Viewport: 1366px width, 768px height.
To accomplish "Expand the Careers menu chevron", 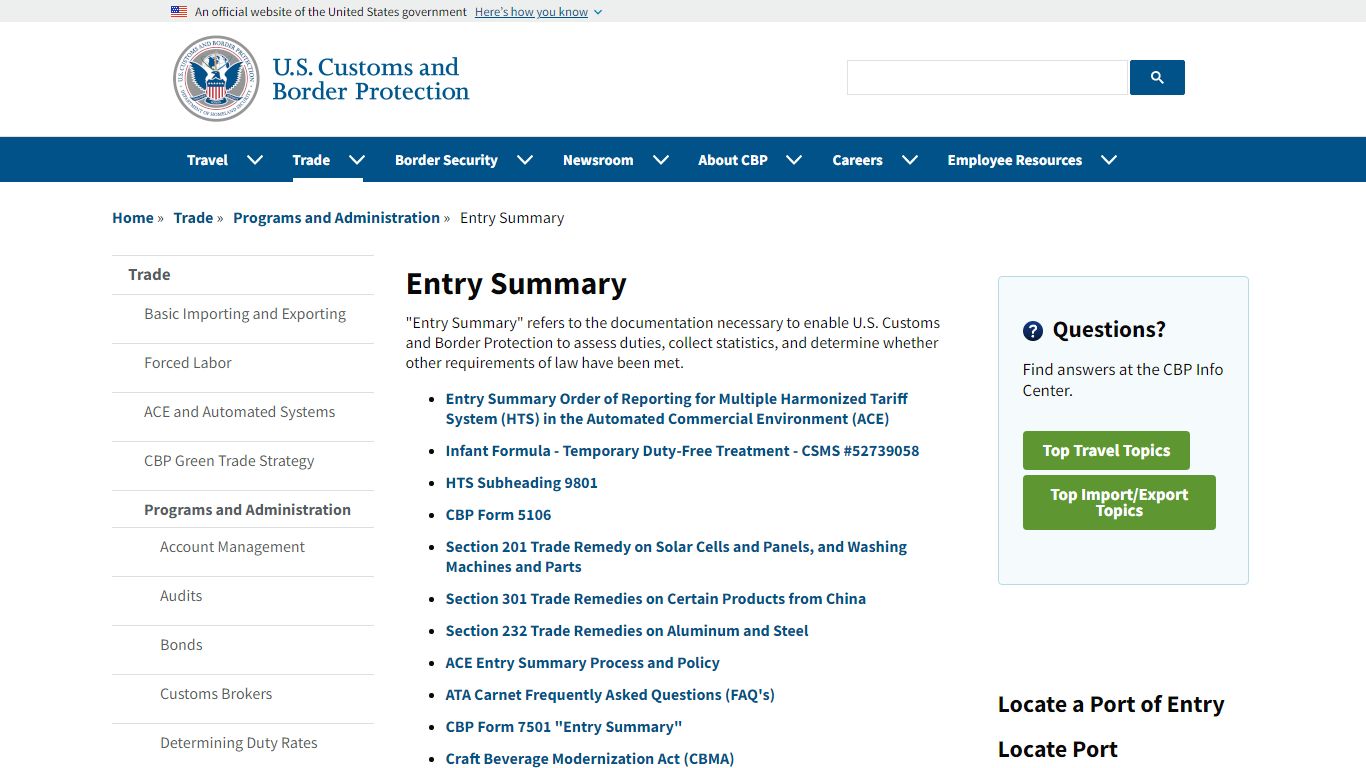I will [910, 160].
